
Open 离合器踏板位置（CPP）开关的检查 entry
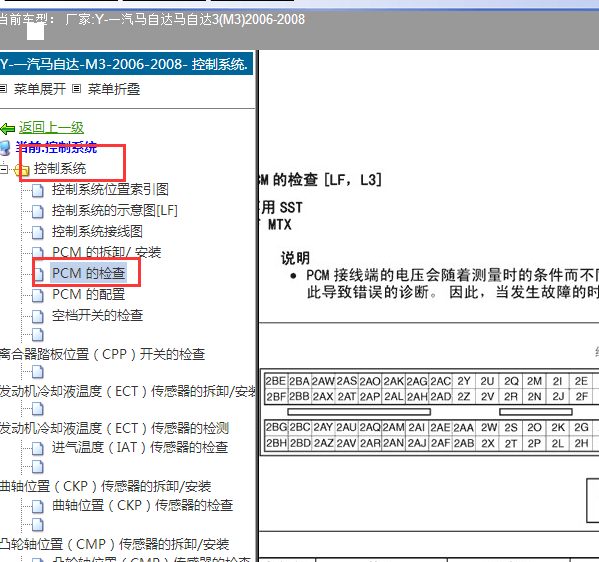[x=102, y=354]
